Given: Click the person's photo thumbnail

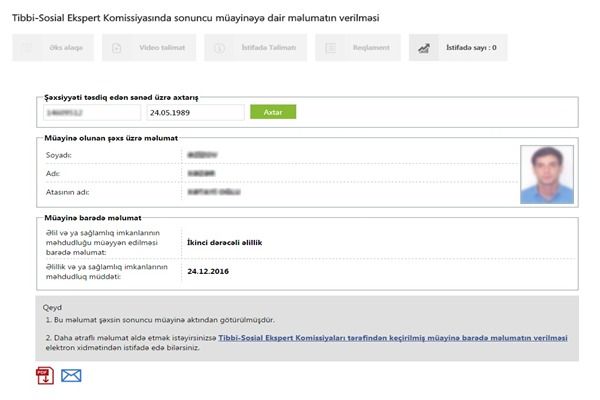Looking at the screenshot, I should pyautogui.click(x=547, y=175).
